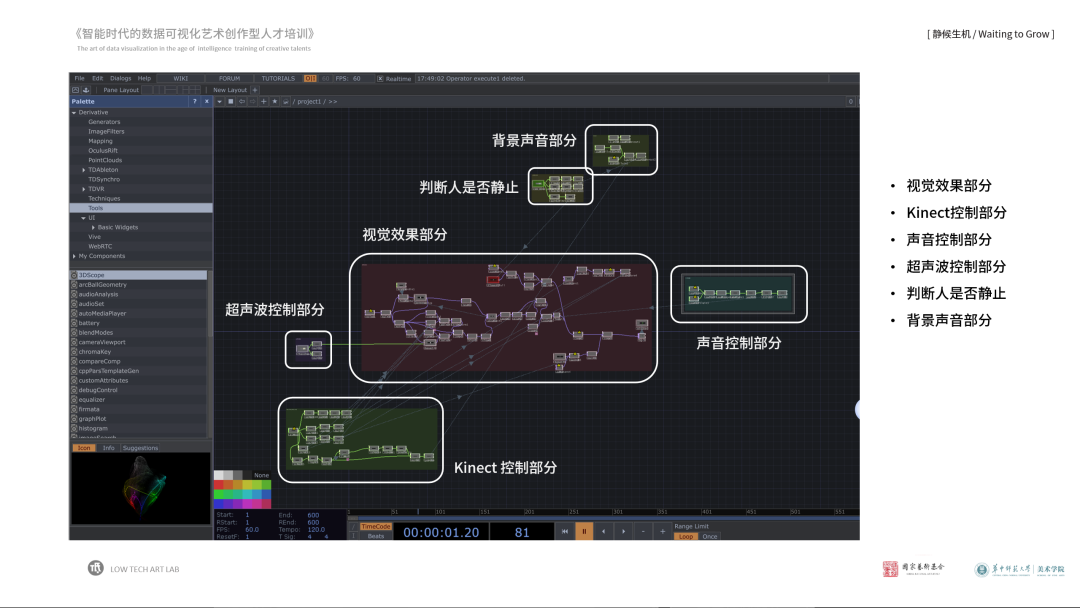Image resolution: width=1080 pixels, height=608 pixels.
Task: Step forward one frame with right arrow
Action: point(624,531)
